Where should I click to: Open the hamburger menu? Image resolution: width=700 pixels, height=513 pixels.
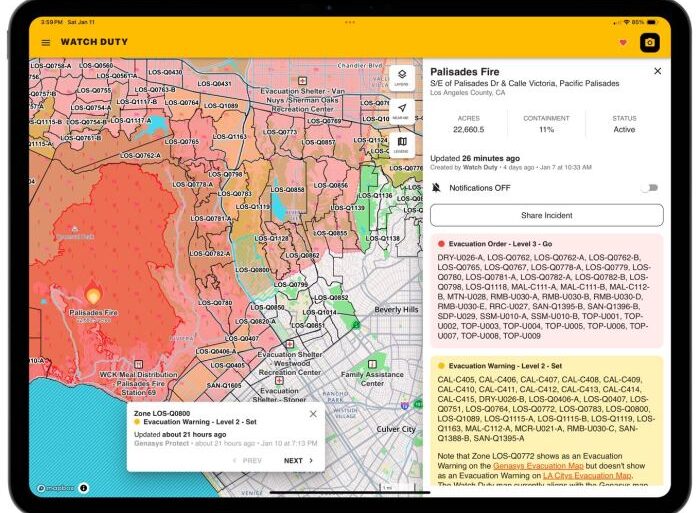point(46,43)
